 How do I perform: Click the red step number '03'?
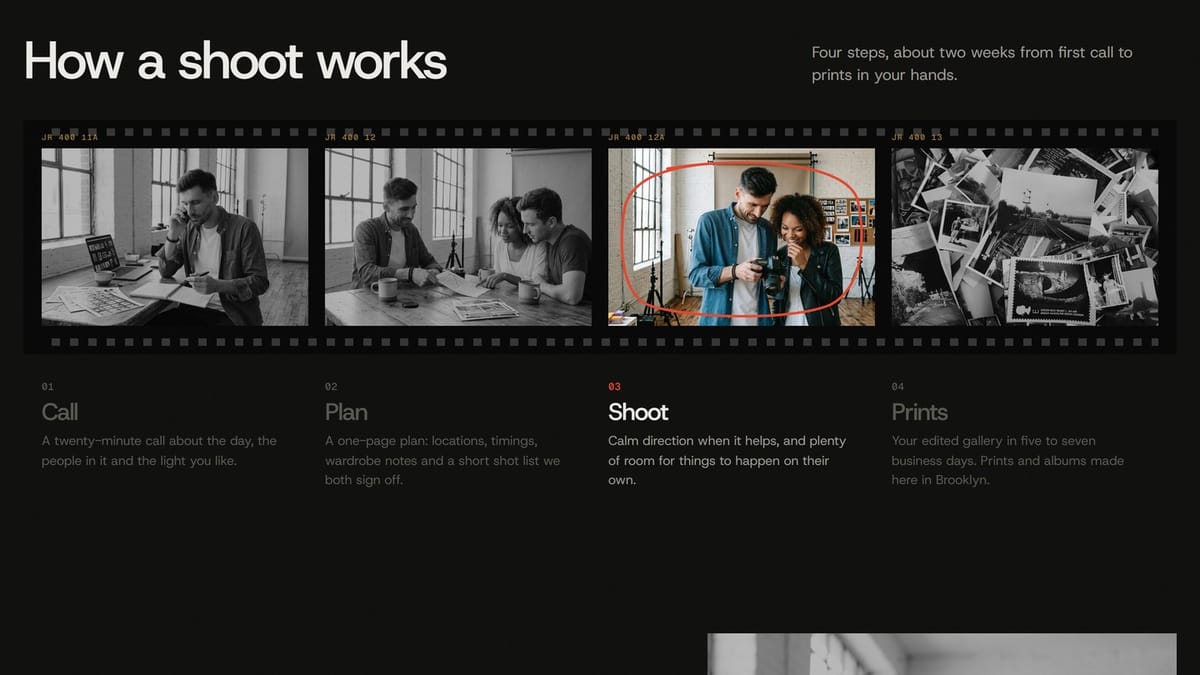point(614,387)
